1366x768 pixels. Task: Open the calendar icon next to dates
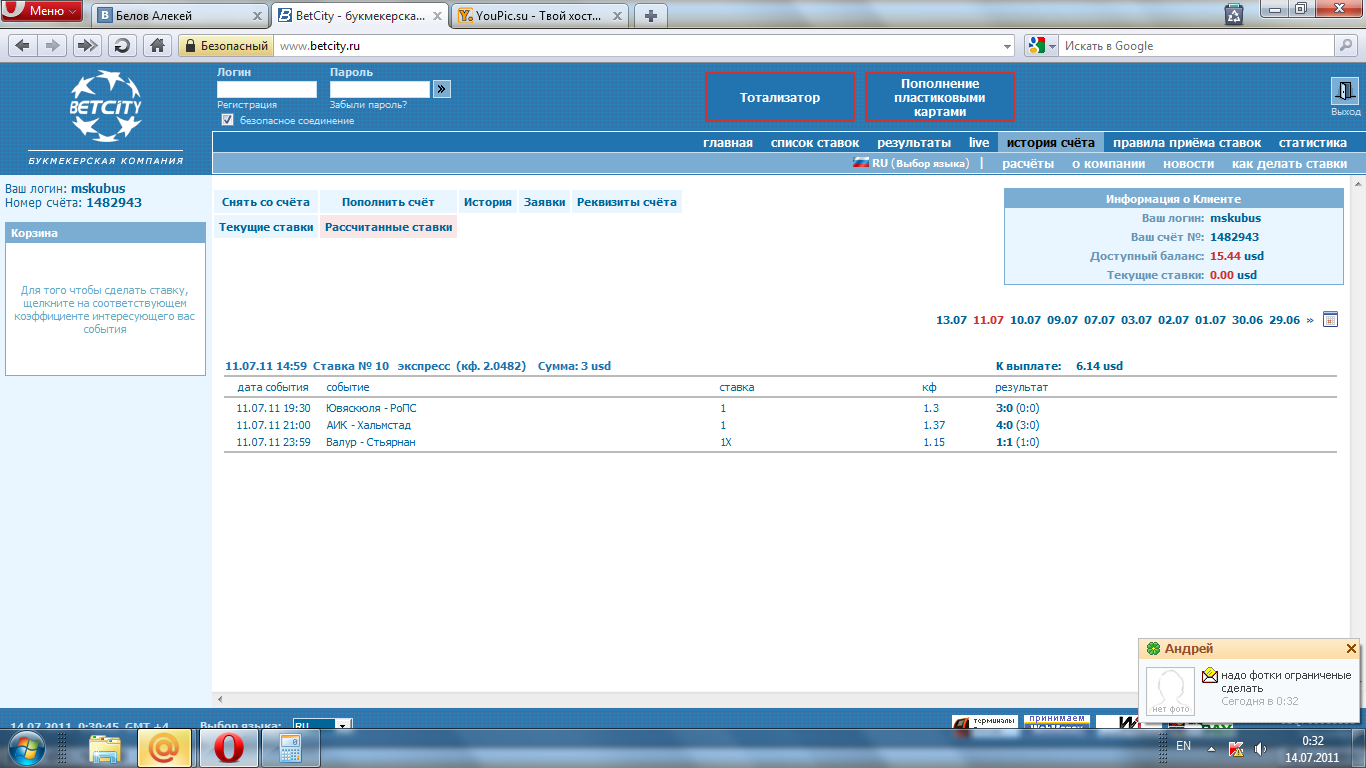tap(1330, 320)
